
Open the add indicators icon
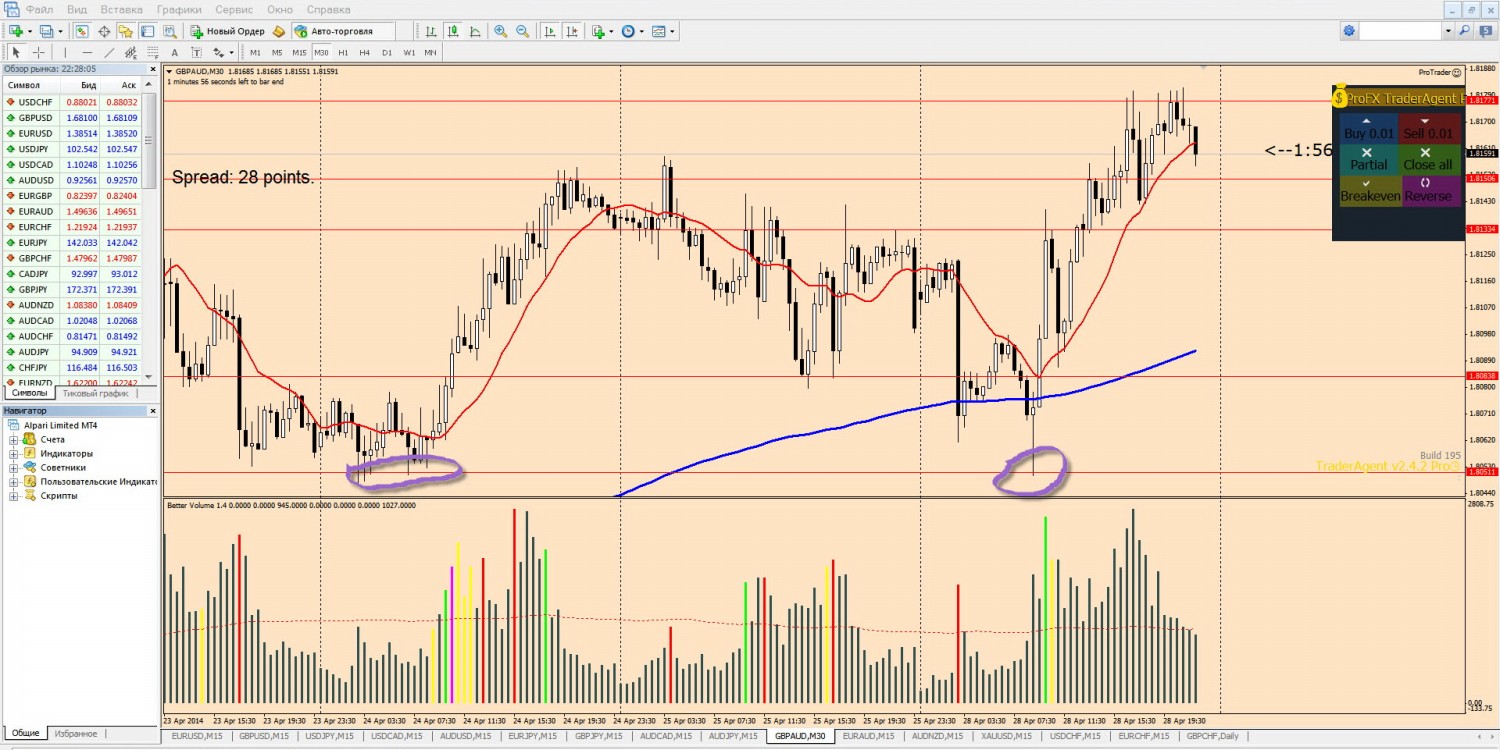(x=599, y=31)
